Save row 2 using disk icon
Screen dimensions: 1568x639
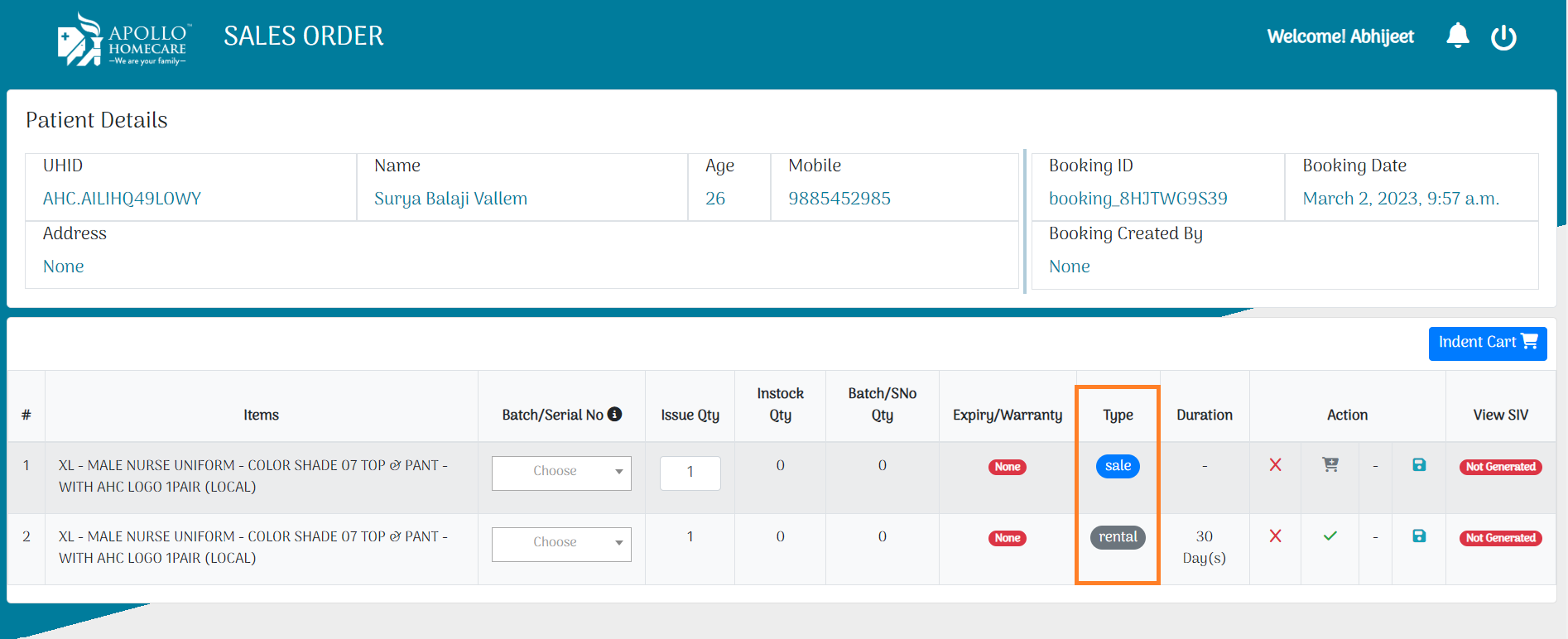(x=1419, y=536)
